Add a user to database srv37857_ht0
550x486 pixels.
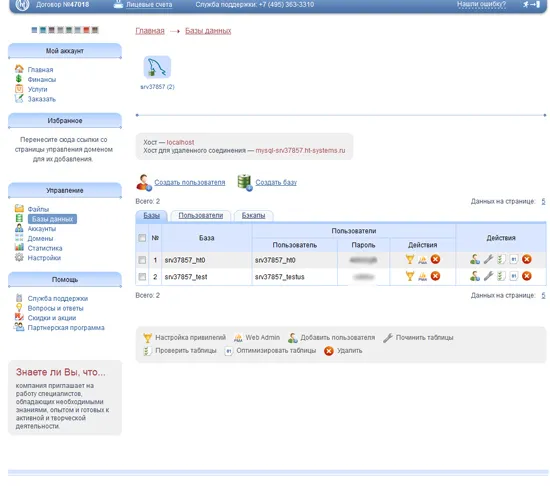click(475, 259)
